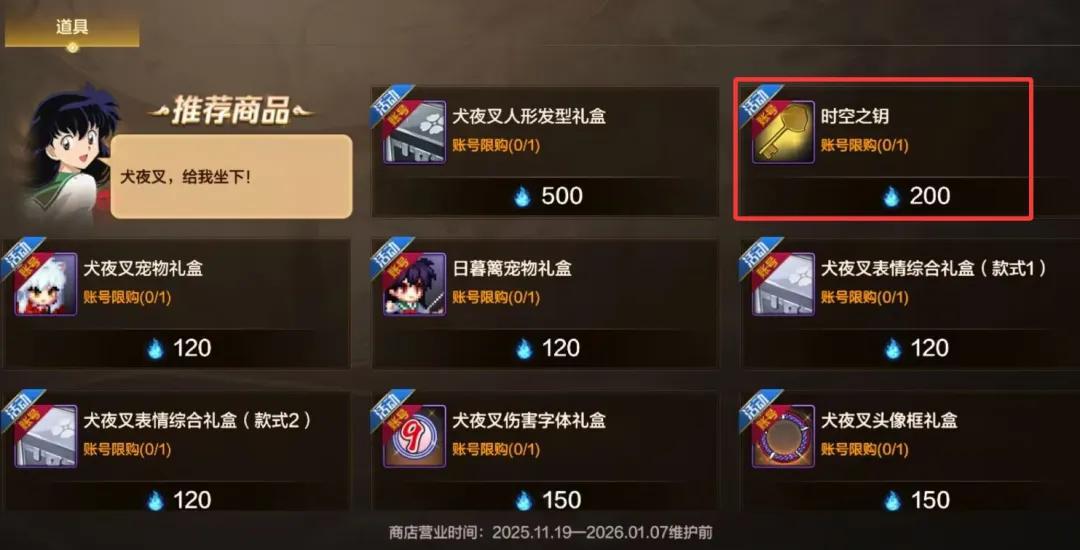Buy 时空之钥 for 200 blue flames

[x=917, y=196]
